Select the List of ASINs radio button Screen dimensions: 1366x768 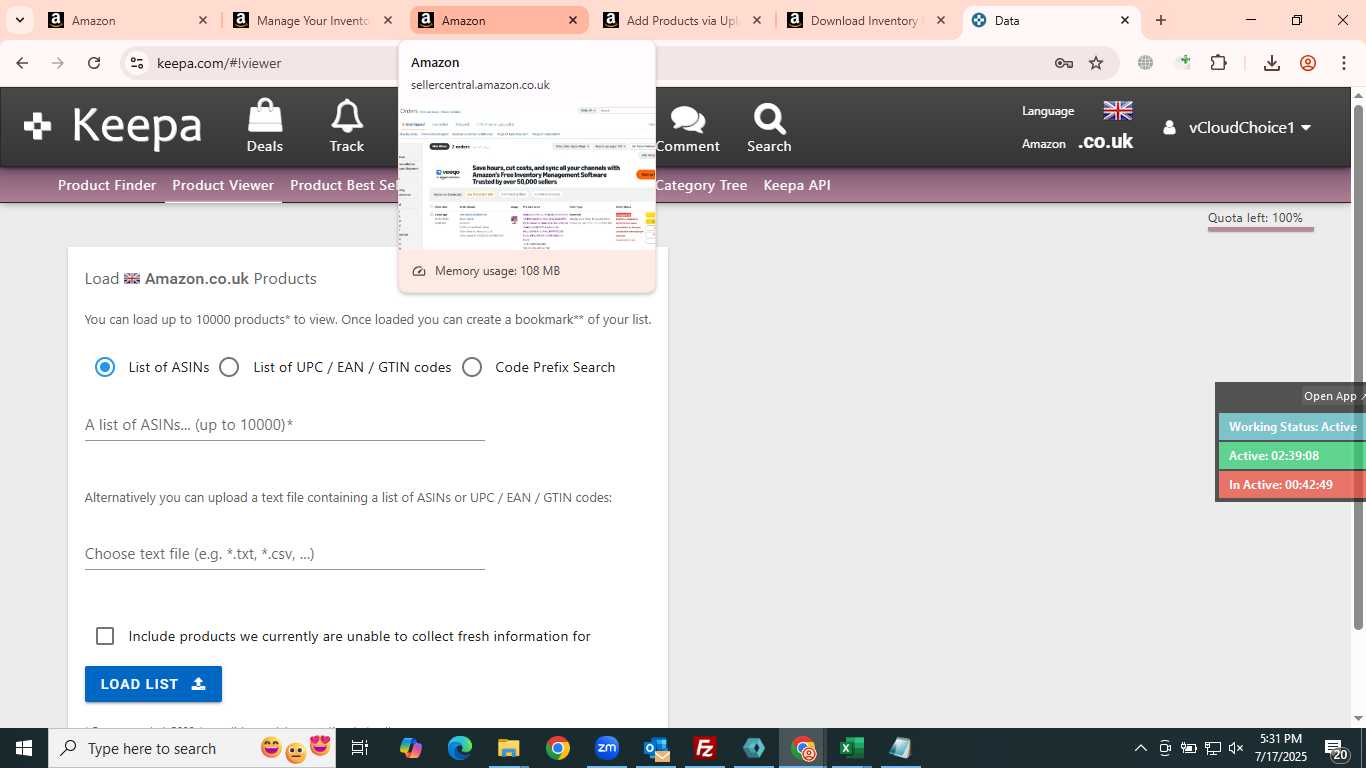(105, 367)
